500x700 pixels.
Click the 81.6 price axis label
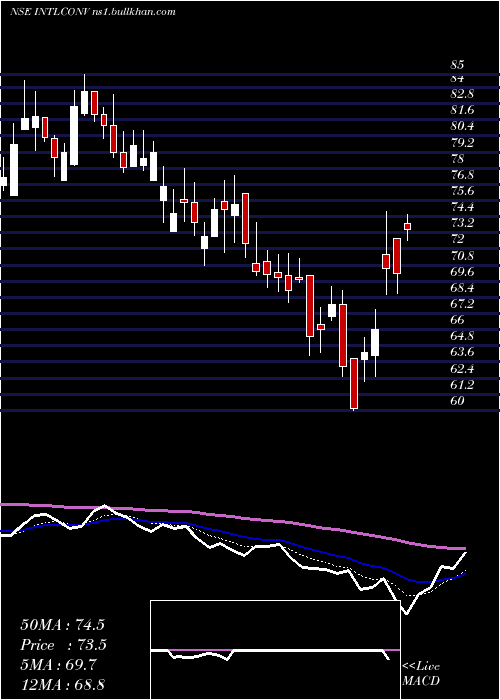pyautogui.click(x=462, y=110)
